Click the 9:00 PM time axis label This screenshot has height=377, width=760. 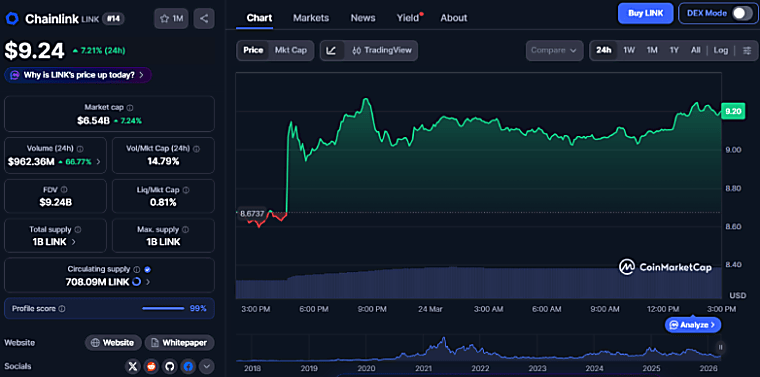[x=373, y=309]
